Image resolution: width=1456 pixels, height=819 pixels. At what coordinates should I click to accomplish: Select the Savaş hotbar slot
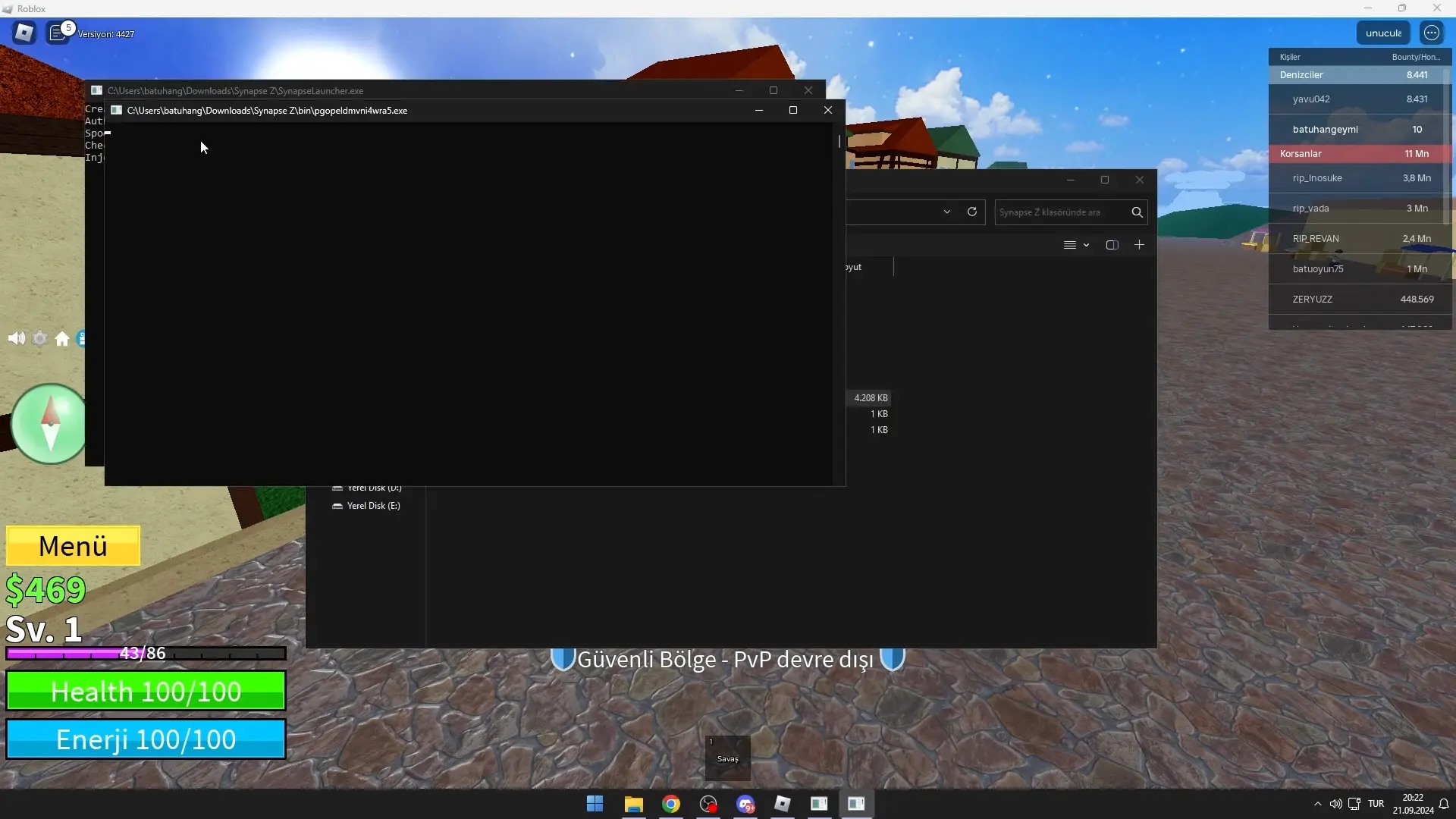[x=728, y=758]
